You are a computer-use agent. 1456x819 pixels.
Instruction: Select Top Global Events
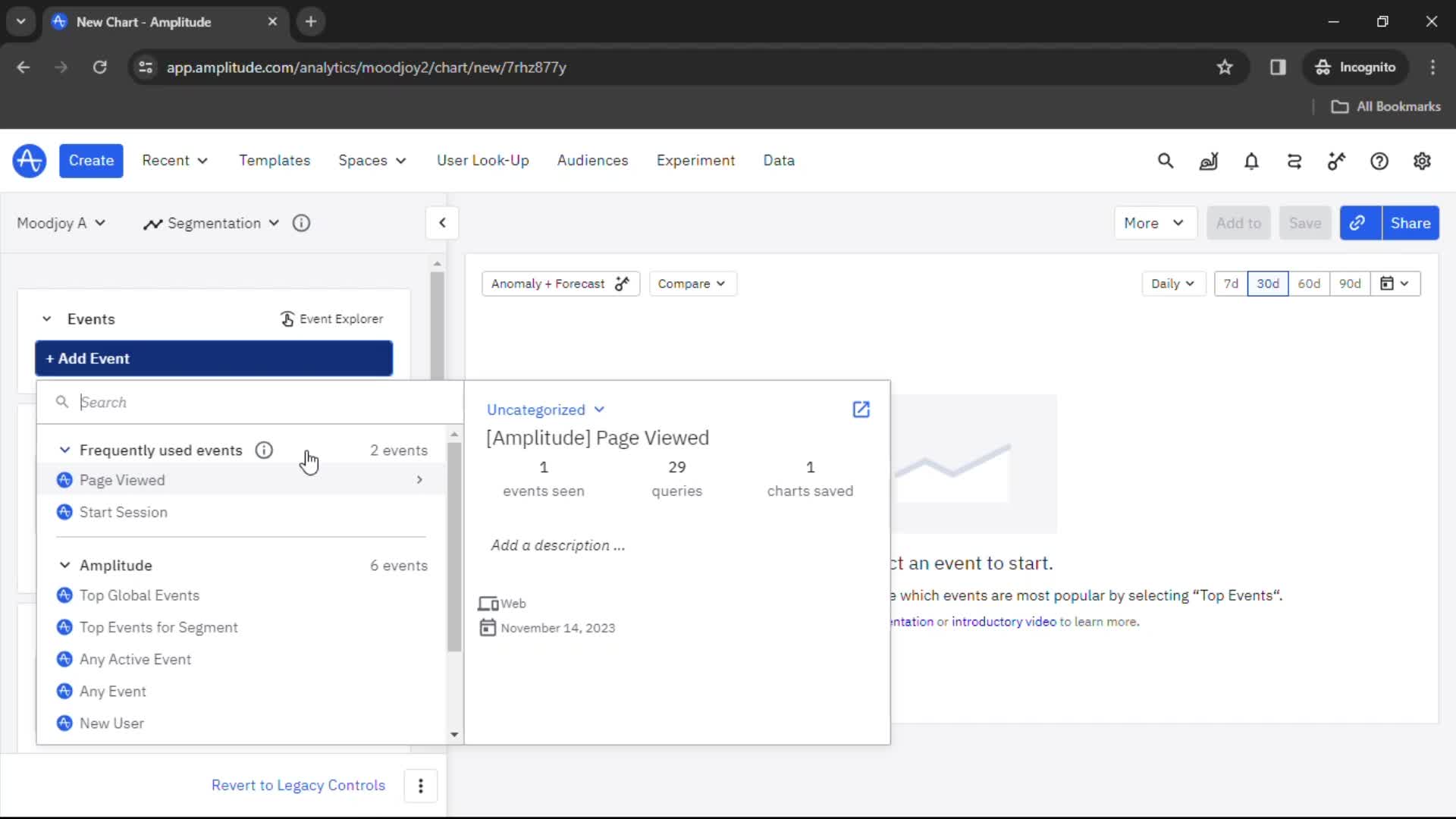coord(241,596)
